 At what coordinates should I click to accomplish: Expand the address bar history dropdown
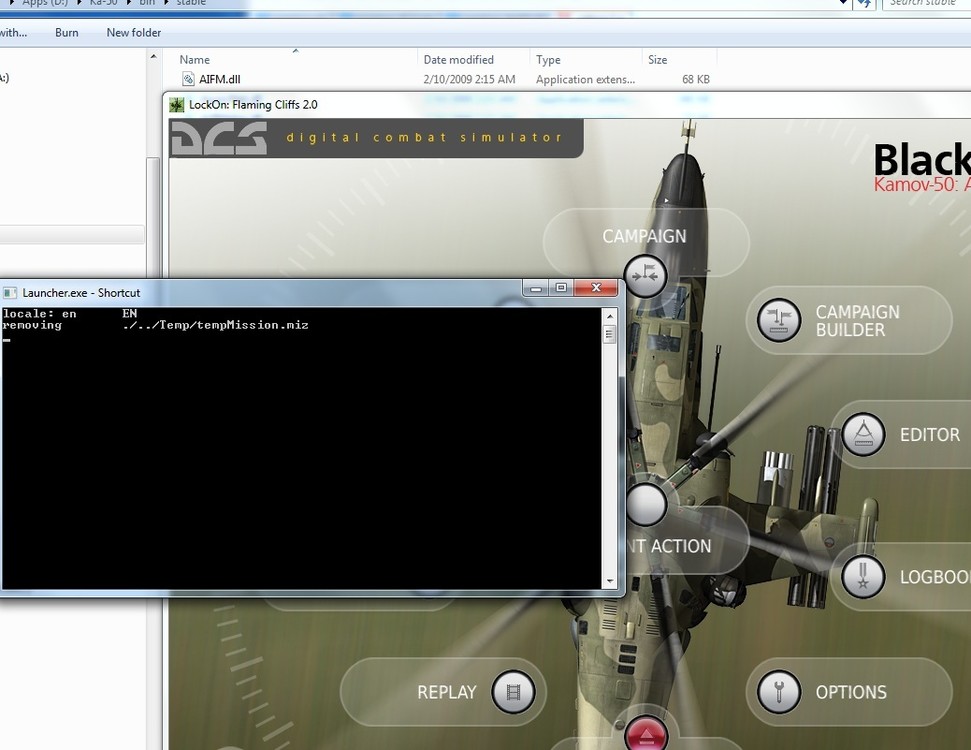coord(843,4)
